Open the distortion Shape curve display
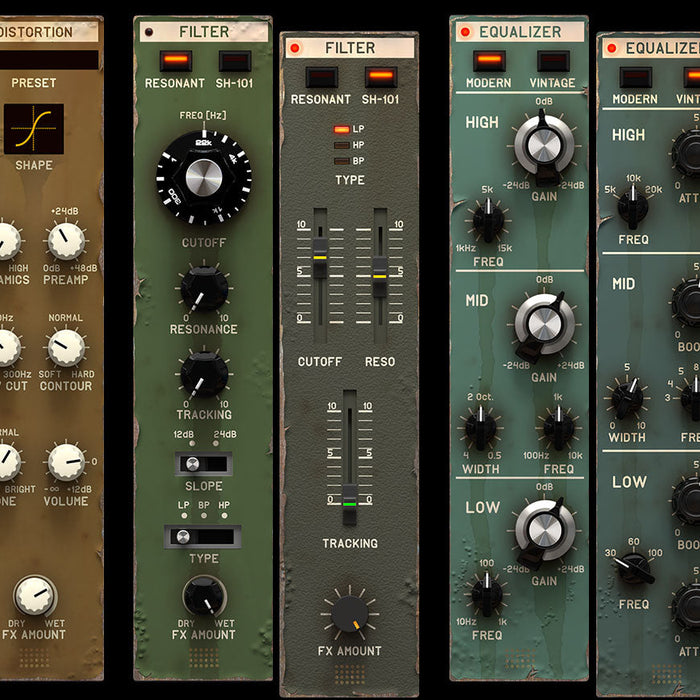The image size is (700, 700). click(x=33, y=129)
